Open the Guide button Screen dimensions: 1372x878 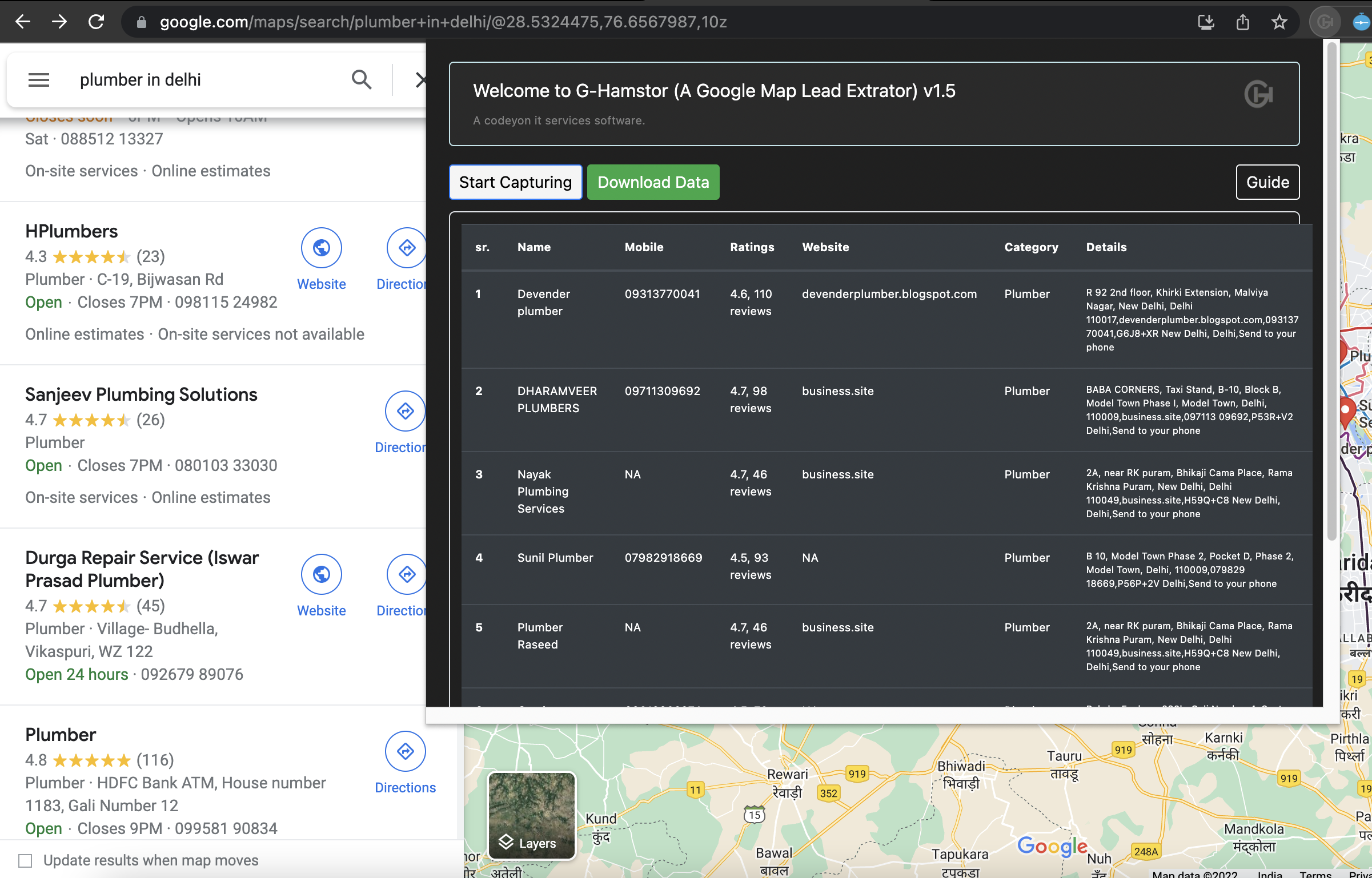coord(1267,182)
